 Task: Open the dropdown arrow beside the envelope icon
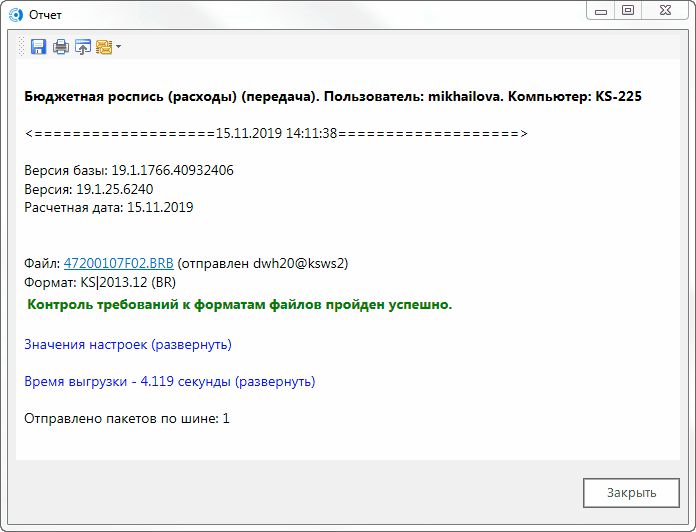(118, 46)
